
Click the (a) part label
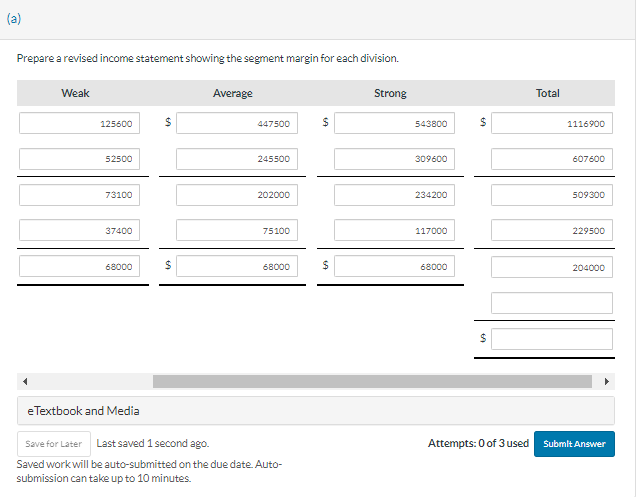14,19
